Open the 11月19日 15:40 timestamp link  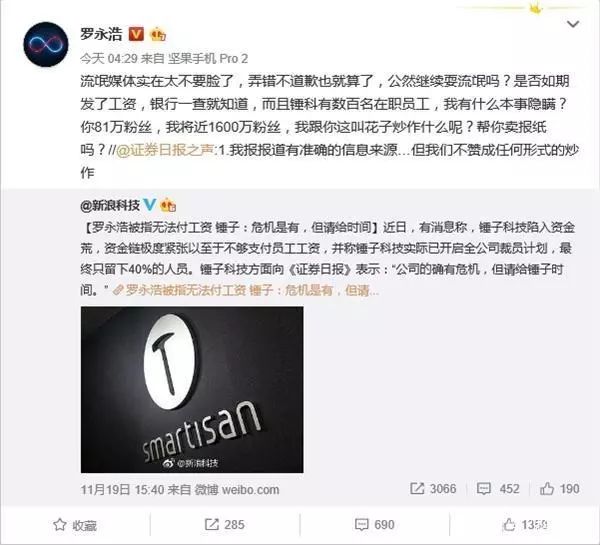pyautogui.click(x=122, y=490)
